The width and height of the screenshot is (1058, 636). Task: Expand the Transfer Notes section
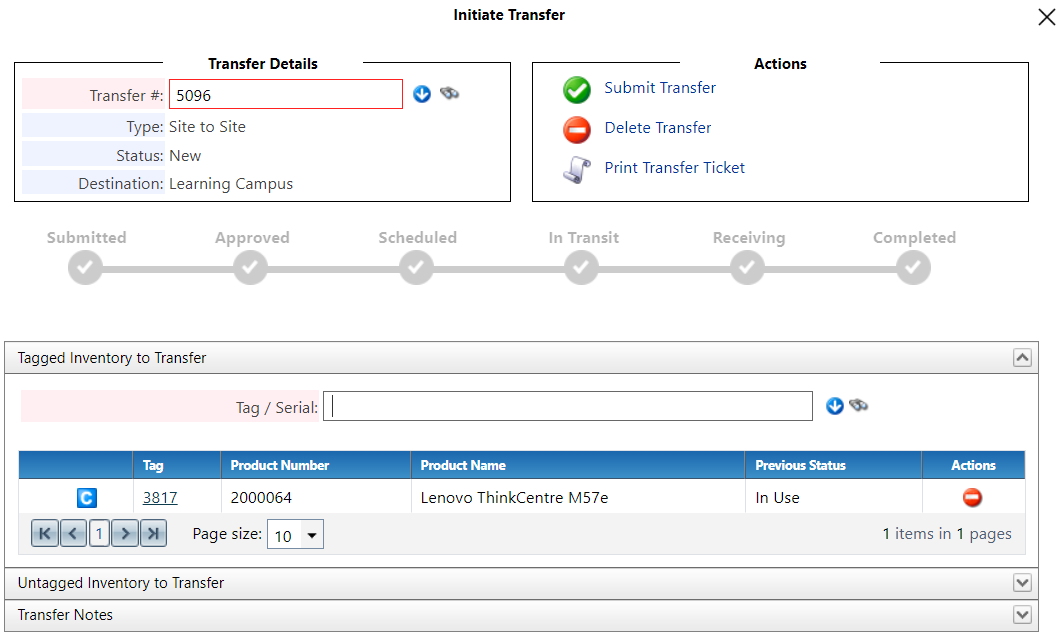pyautogui.click(x=1022, y=614)
